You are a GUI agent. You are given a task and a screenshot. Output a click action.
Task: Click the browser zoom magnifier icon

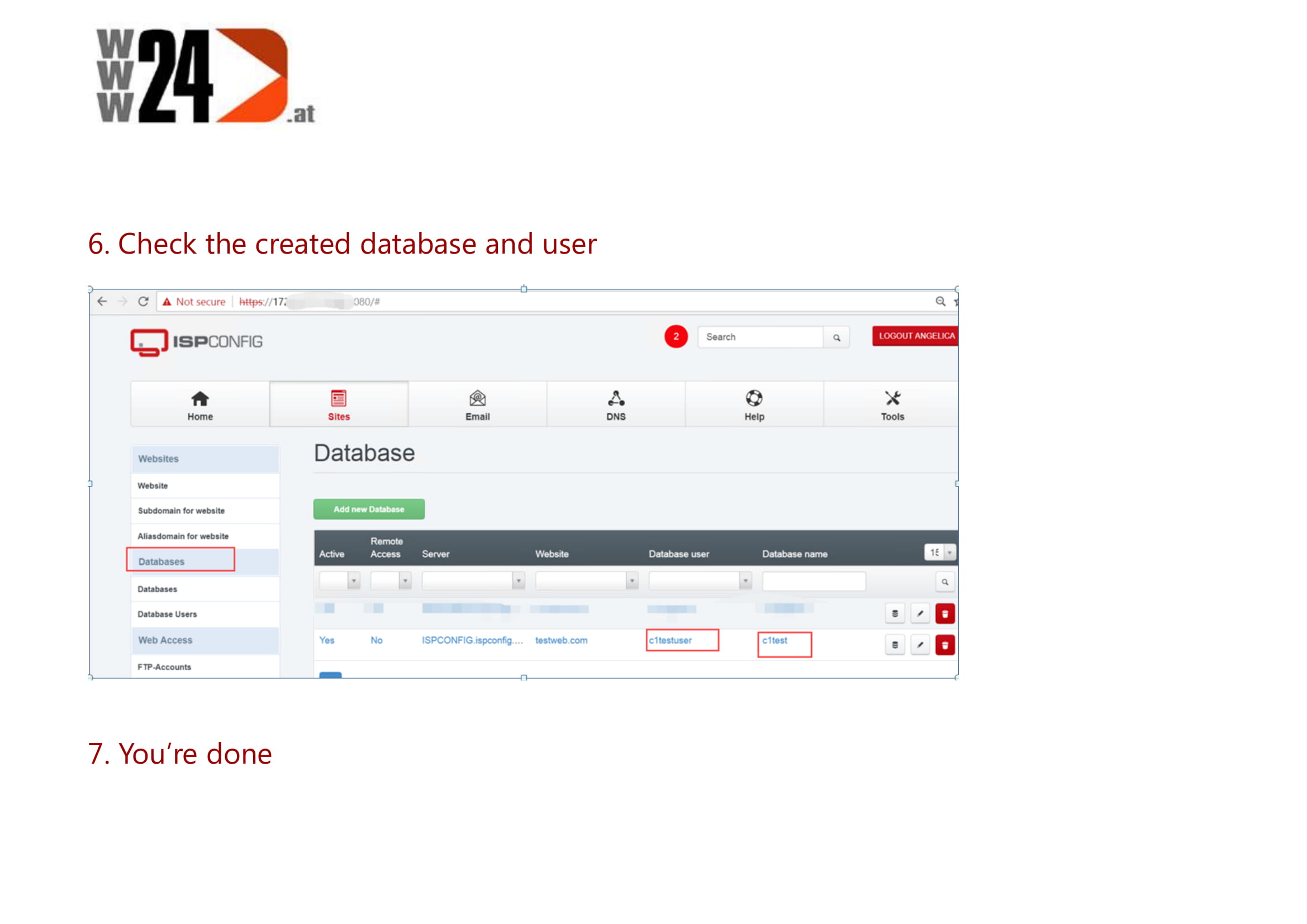[940, 302]
